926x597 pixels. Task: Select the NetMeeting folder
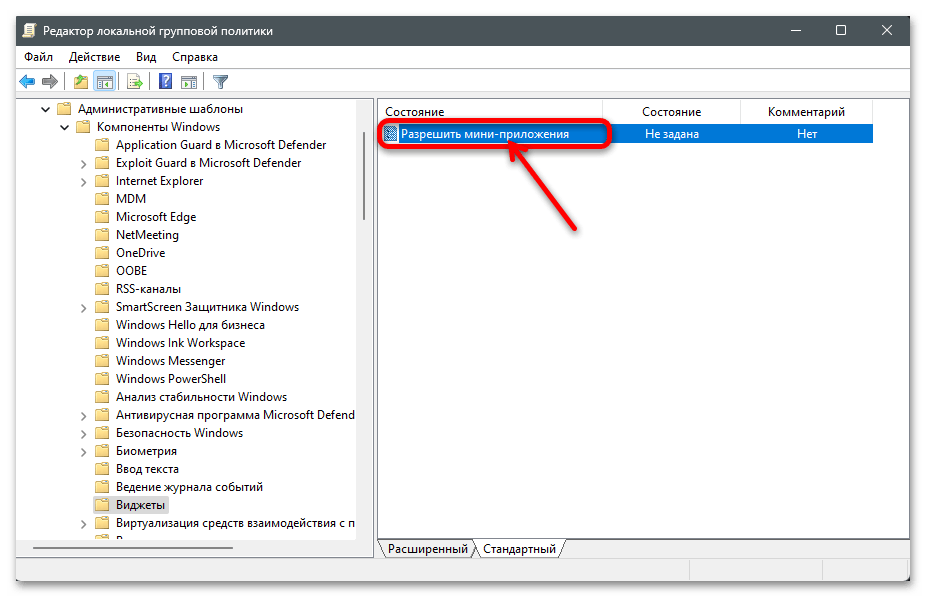point(147,234)
